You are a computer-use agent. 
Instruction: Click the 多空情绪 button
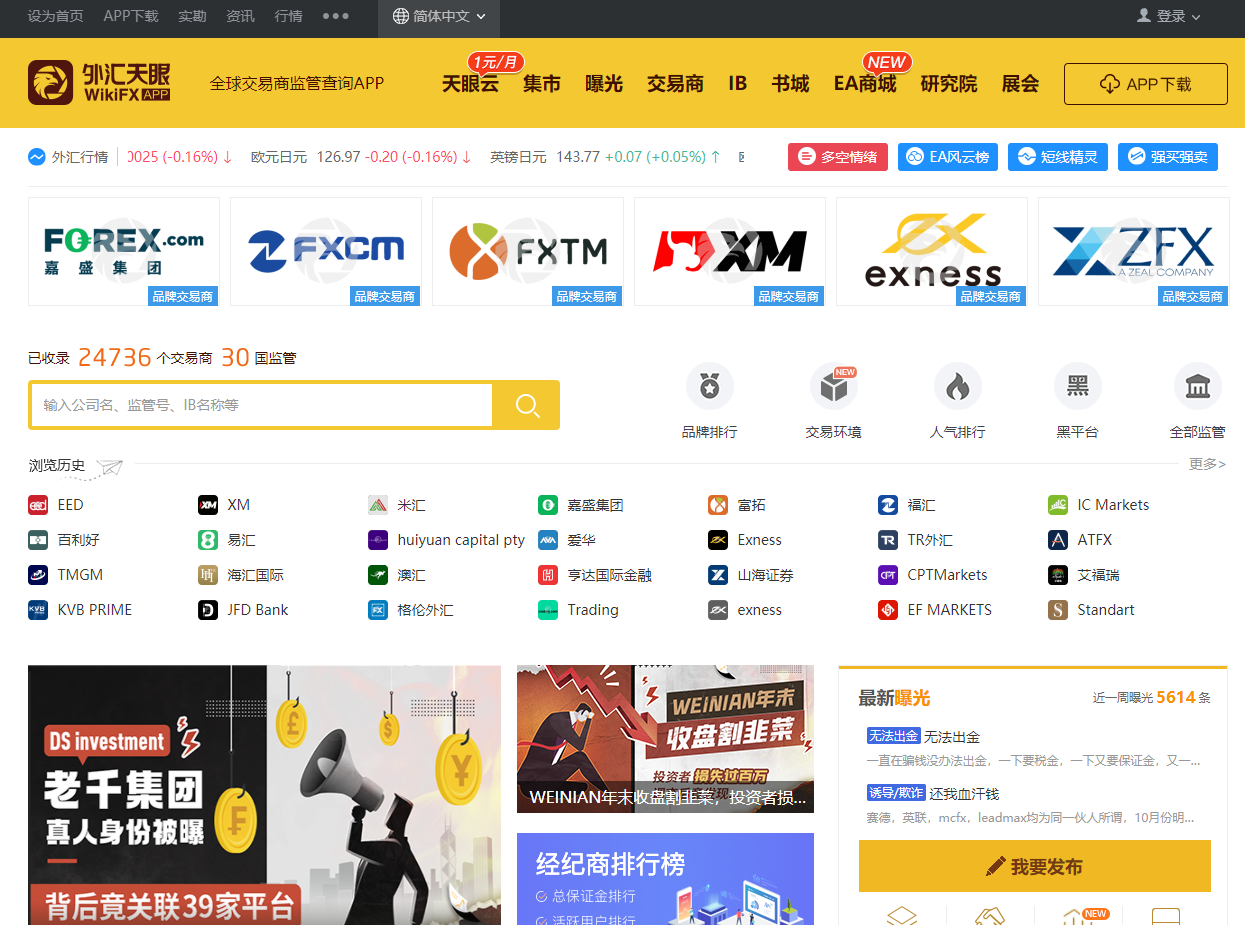click(838, 157)
